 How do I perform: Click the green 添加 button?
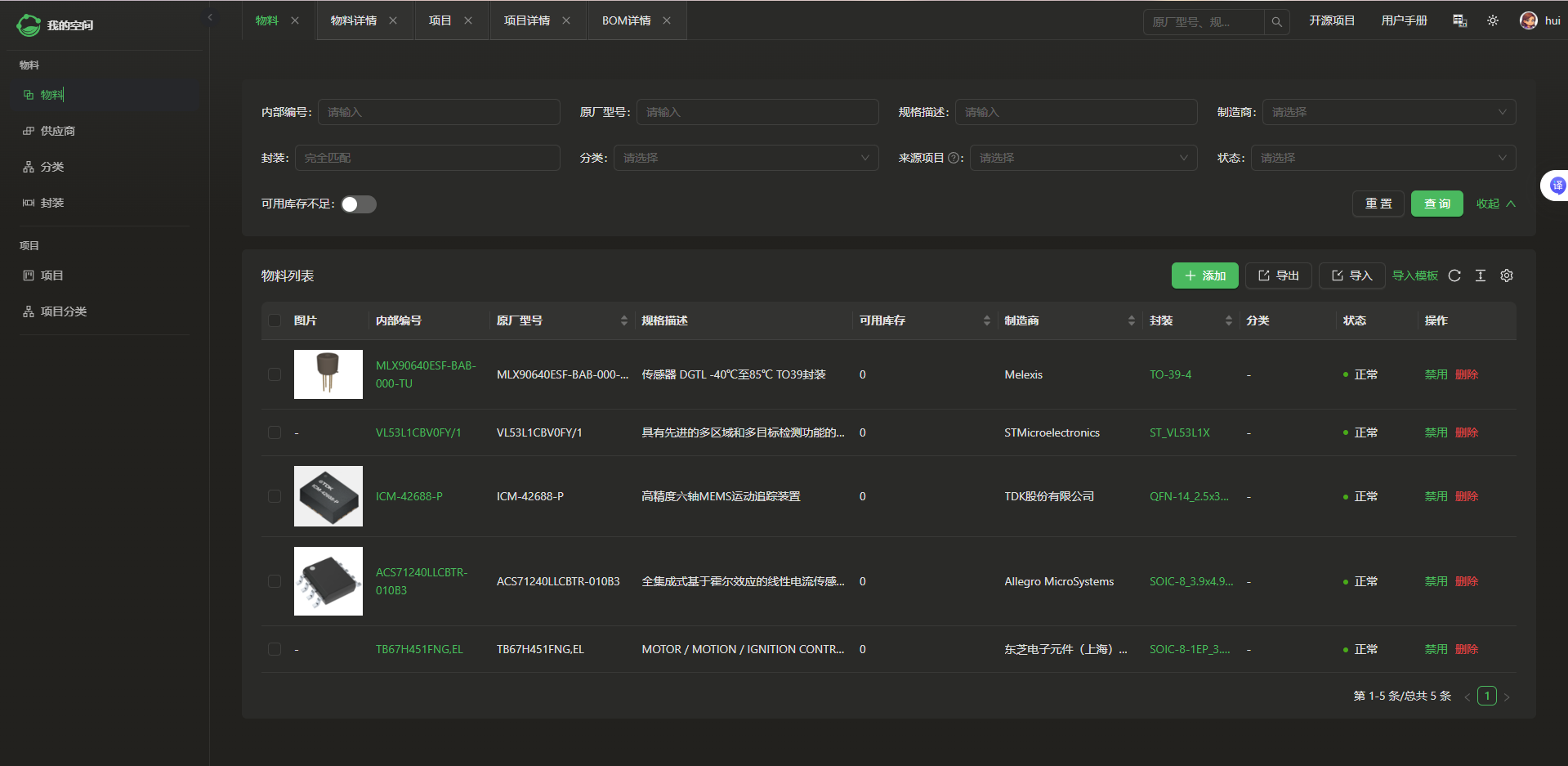pyautogui.click(x=1204, y=276)
